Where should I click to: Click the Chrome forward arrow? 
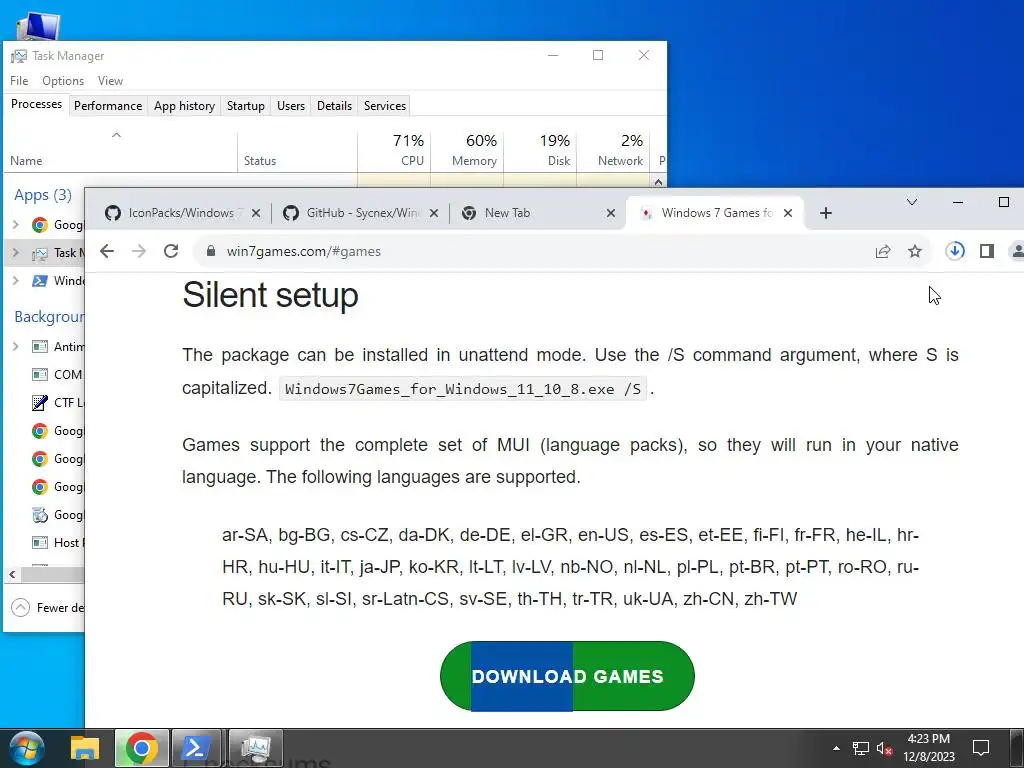(138, 251)
